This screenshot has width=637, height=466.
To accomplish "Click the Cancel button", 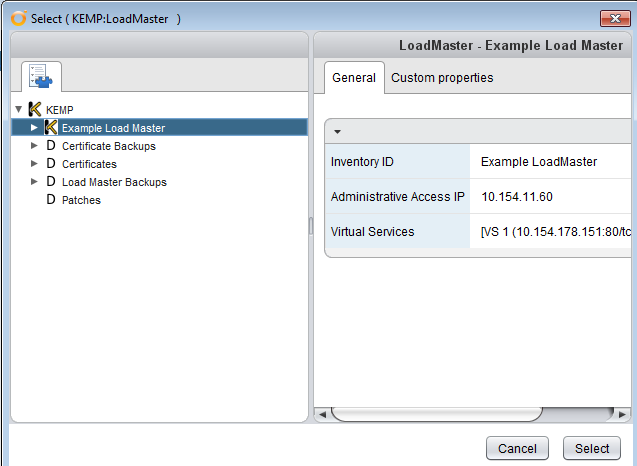I will (x=517, y=448).
